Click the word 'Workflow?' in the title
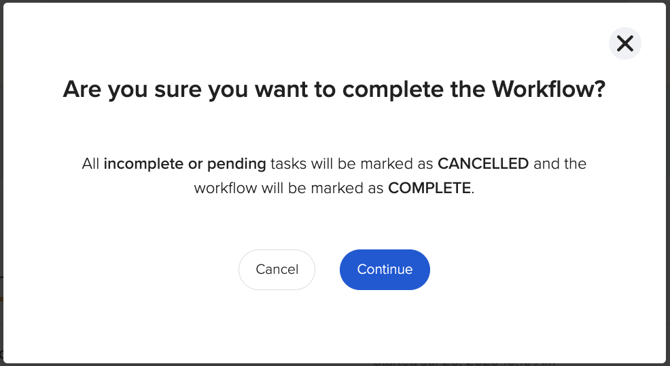This screenshot has width=670, height=366. (x=549, y=89)
